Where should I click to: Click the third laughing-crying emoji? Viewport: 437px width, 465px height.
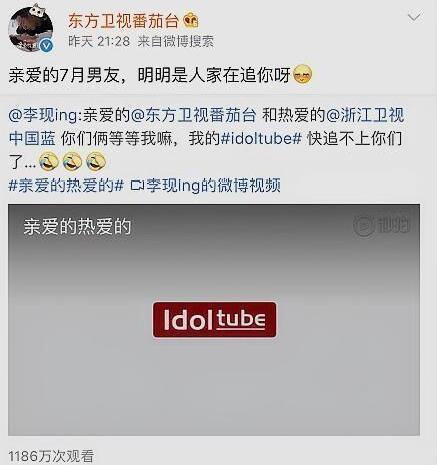click(x=96, y=162)
